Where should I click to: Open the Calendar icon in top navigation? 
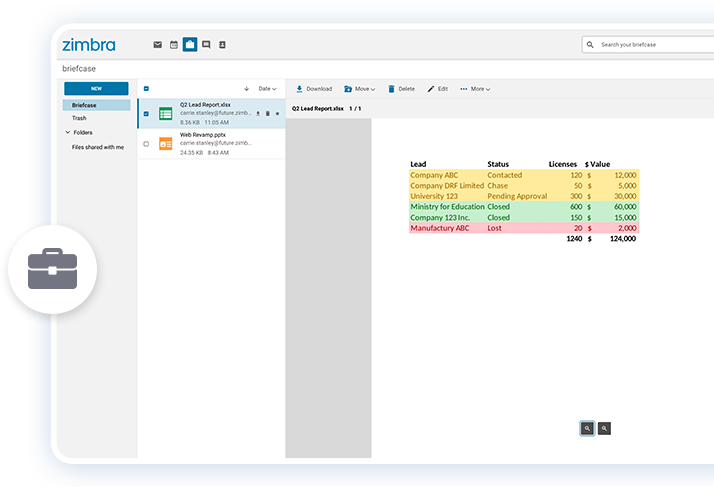point(173,45)
